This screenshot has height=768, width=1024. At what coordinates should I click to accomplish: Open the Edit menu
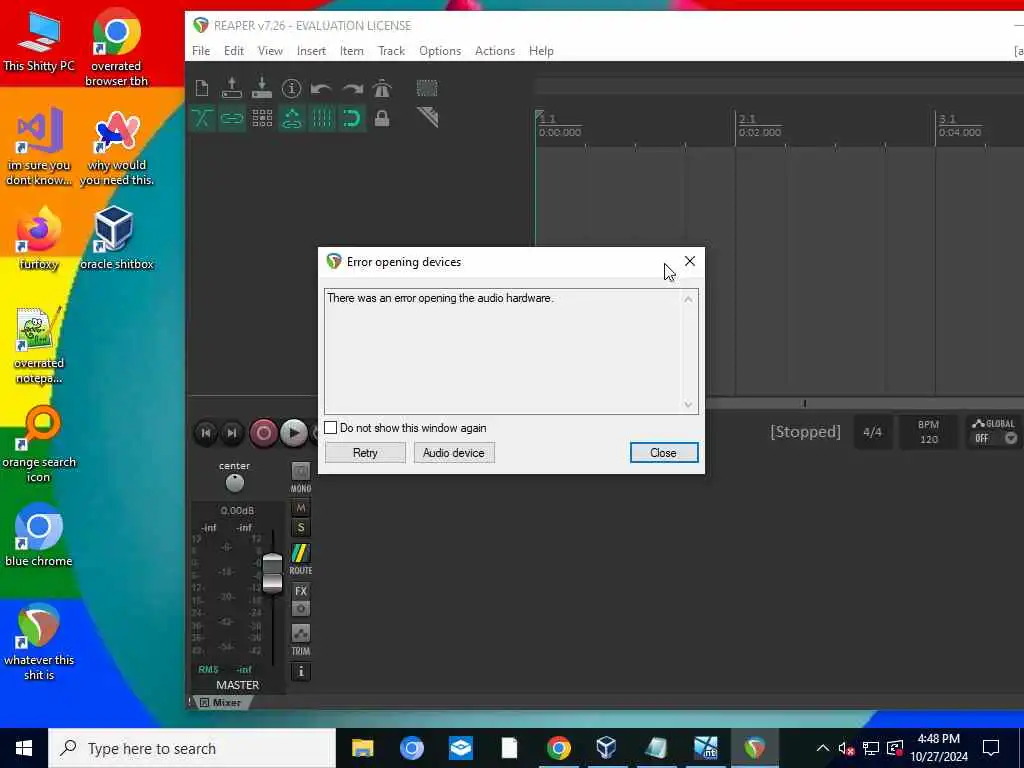[x=233, y=51]
